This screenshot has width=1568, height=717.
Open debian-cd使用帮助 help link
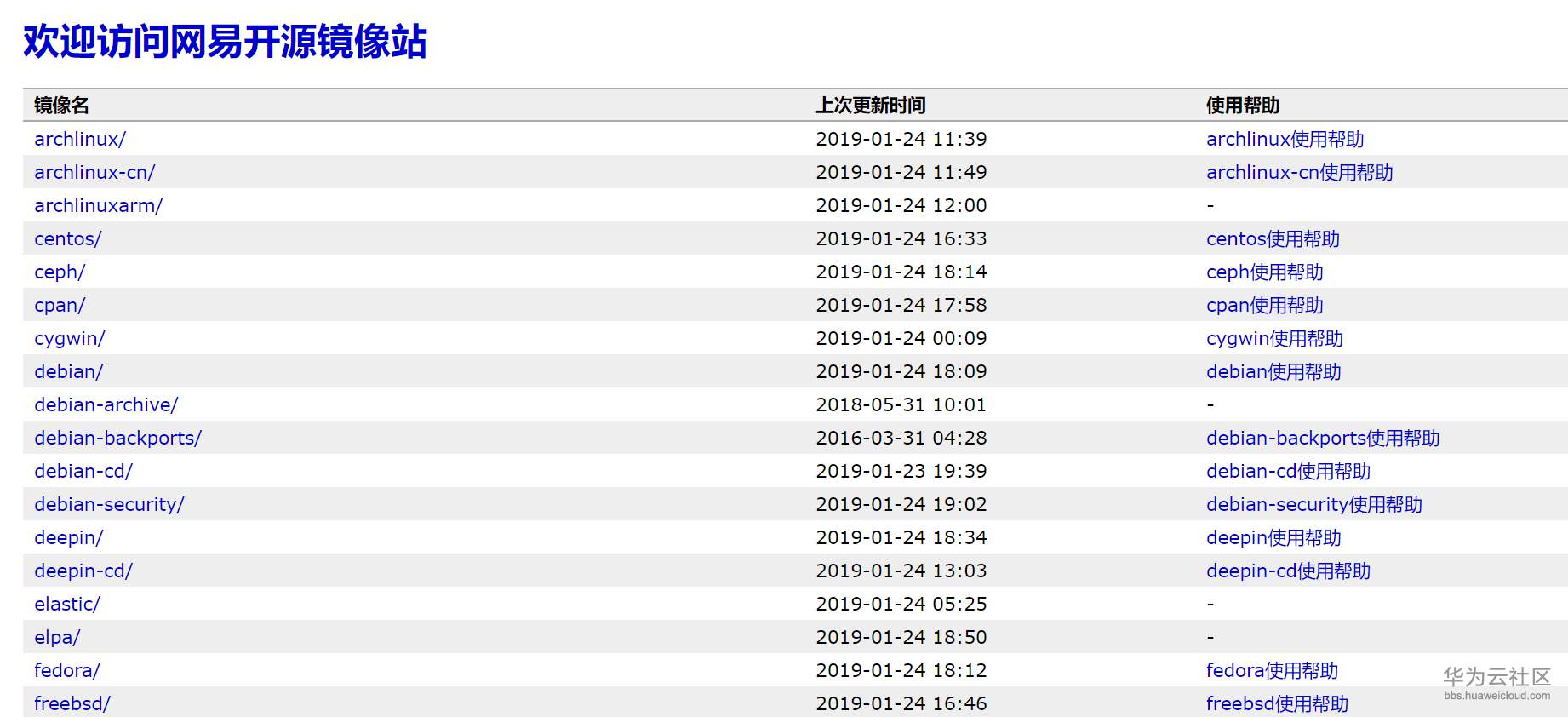(x=1288, y=472)
